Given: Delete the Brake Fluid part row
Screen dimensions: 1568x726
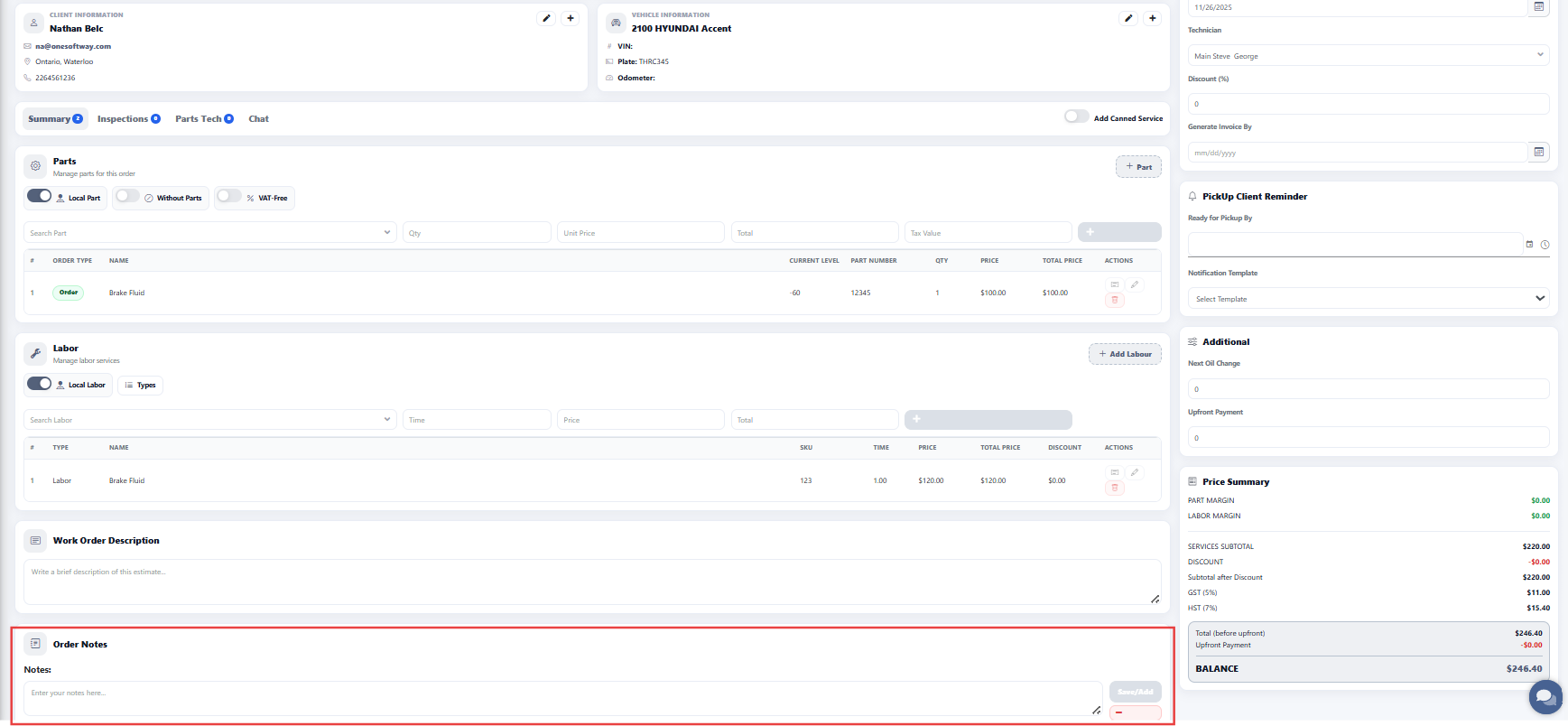Looking at the screenshot, I should 1115,300.
